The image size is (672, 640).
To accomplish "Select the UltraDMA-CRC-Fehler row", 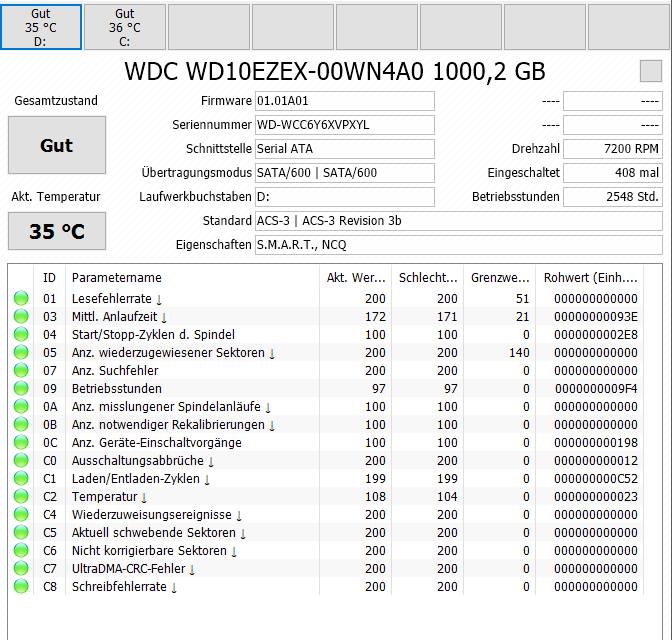I will (x=326, y=568).
